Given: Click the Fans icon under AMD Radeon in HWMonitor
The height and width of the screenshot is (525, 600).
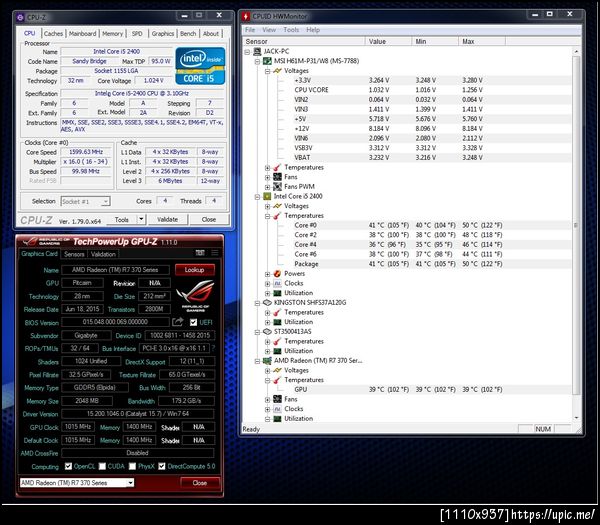Looking at the screenshot, I should (278, 399).
